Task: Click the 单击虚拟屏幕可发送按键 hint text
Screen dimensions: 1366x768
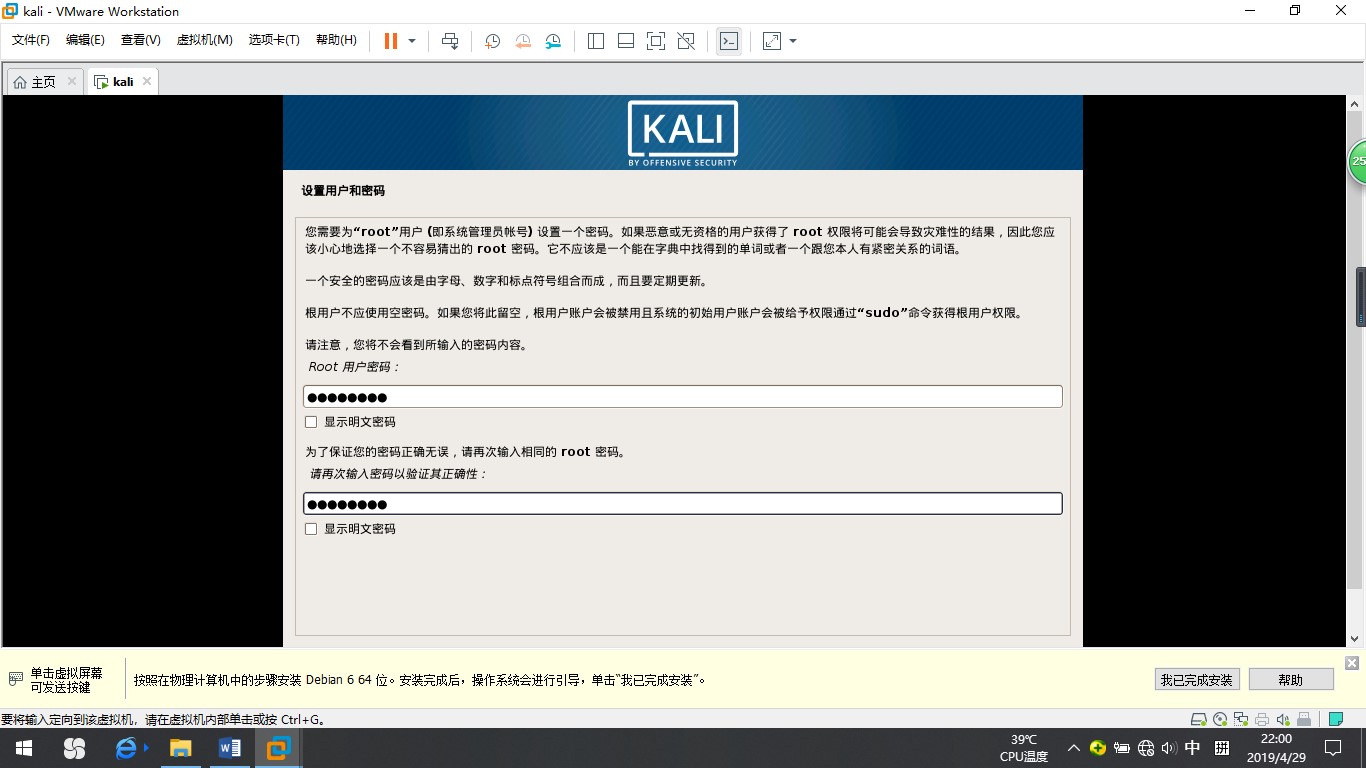Action: pyautogui.click(x=66, y=680)
